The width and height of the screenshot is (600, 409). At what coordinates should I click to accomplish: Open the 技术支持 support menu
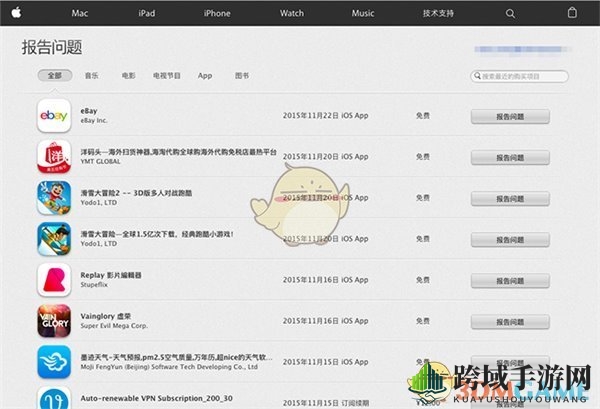(x=438, y=13)
